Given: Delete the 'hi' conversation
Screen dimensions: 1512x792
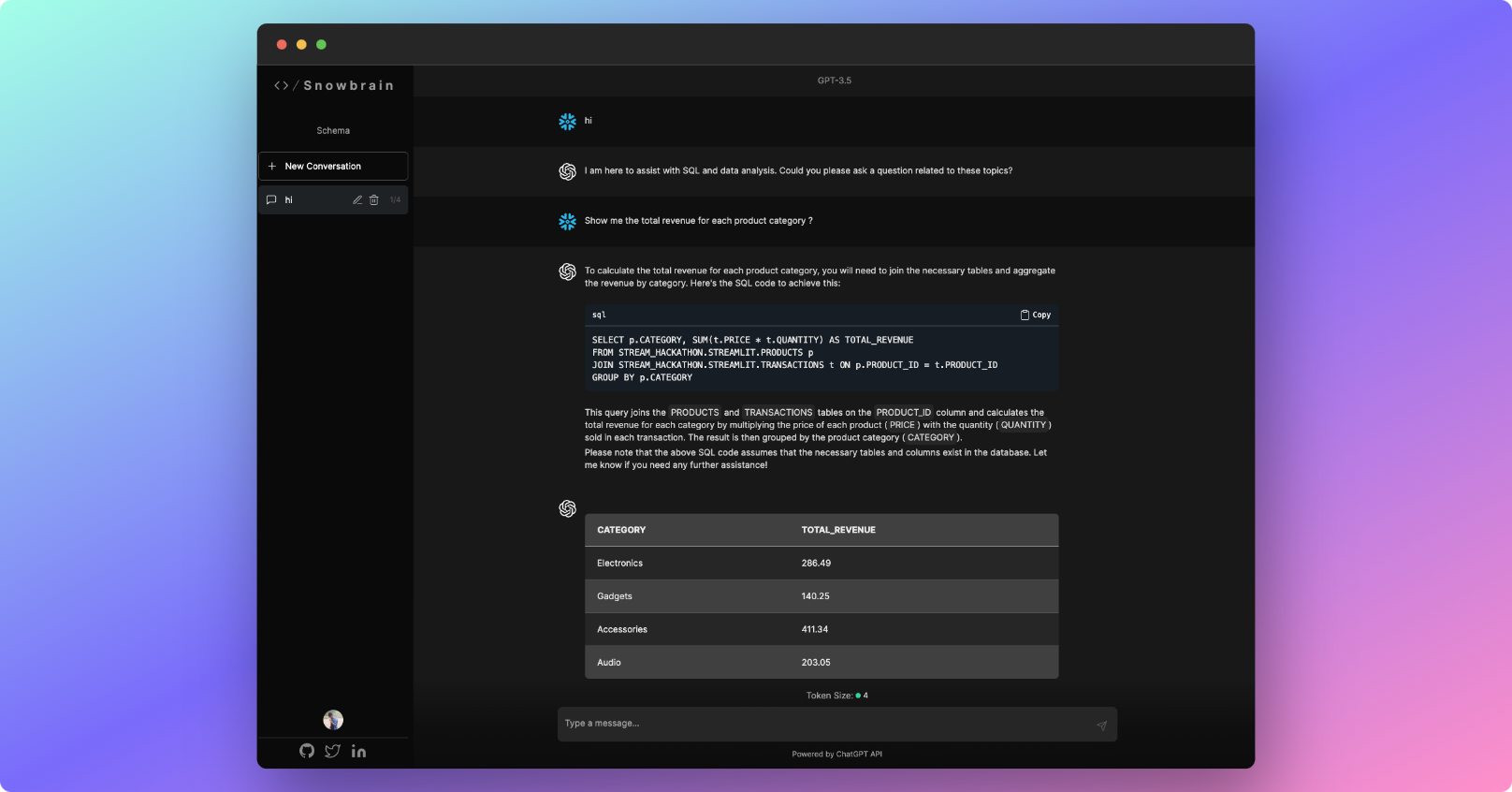Looking at the screenshot, I should (x=374, y=199).
